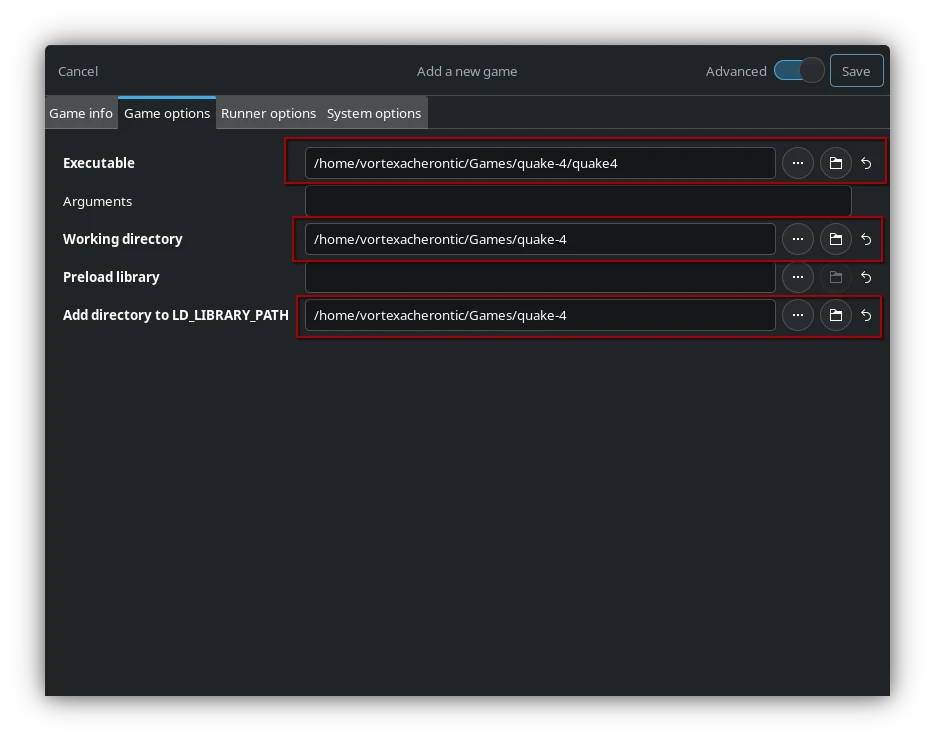This screenshot has height=741, width=935.
Task: Click inside the Arguments input field
Action: click(578, 200)
